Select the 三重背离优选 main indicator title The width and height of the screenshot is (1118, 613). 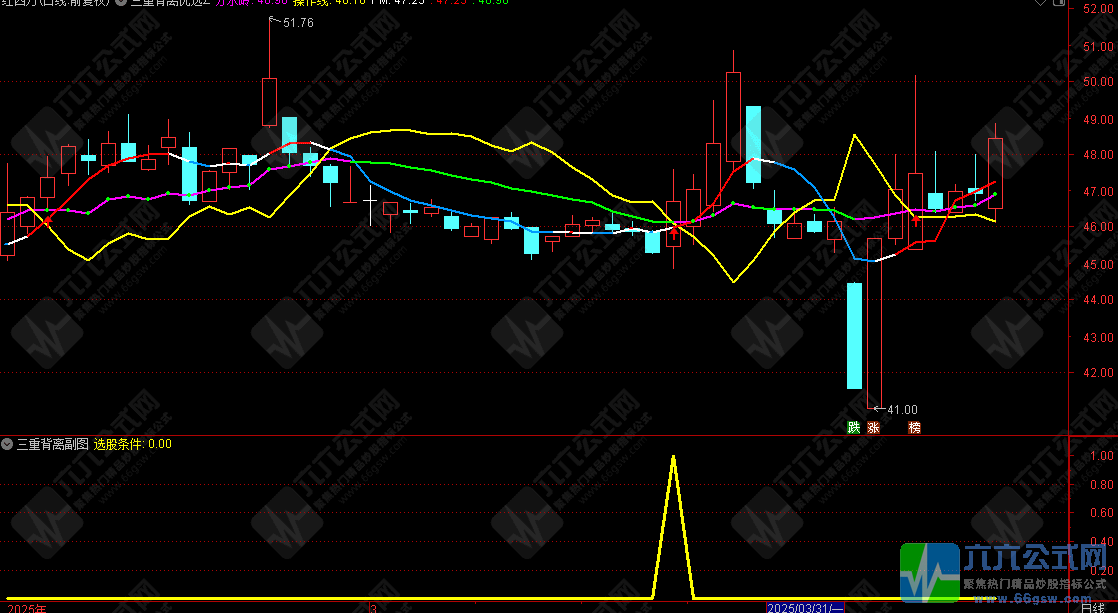point(170,3)
